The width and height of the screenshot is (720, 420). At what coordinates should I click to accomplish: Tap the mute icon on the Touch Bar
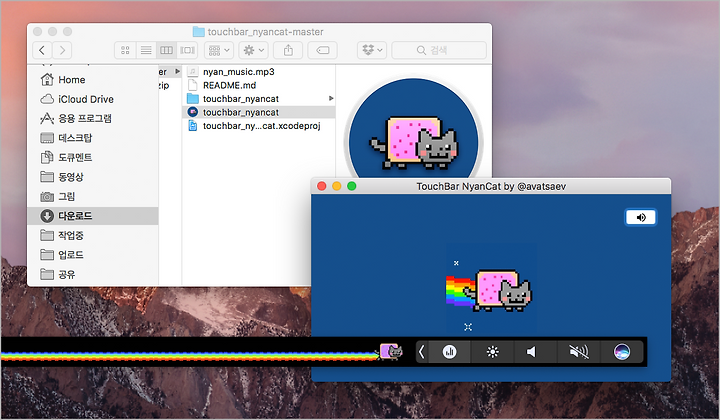tap(579, 352)
